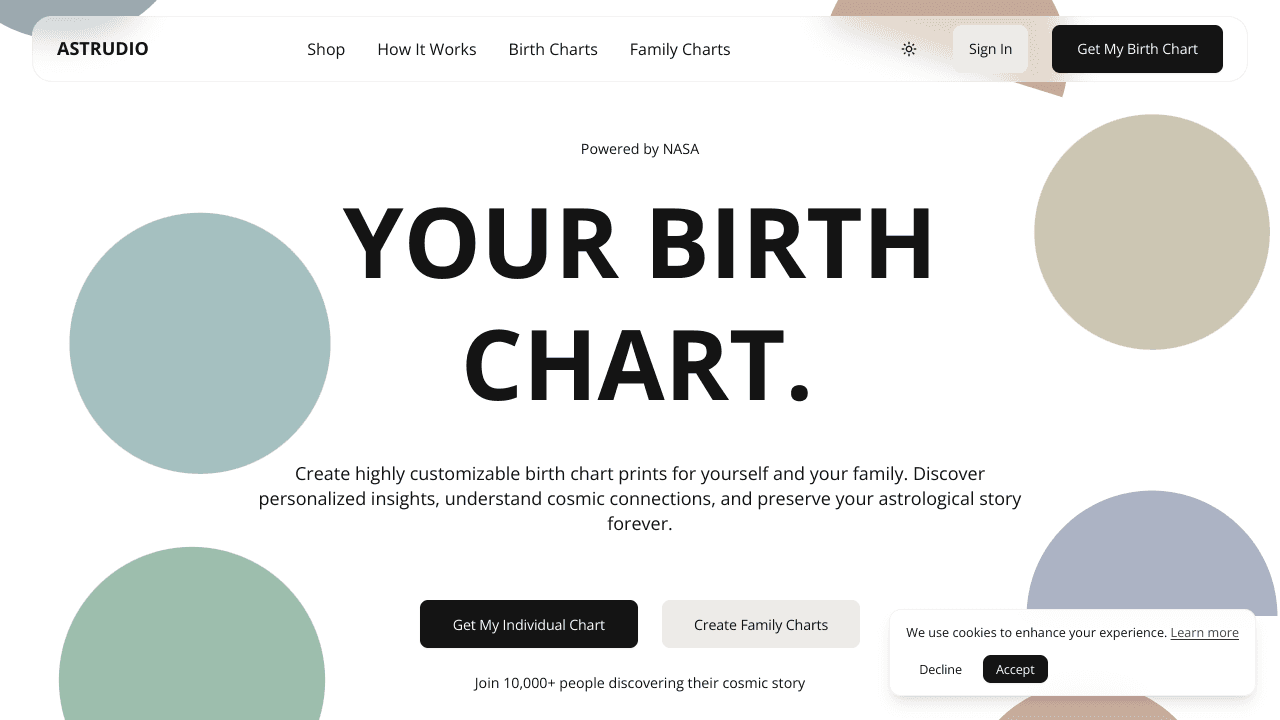The width and height of the screenshot is (1280, 720).
Task: Select Family Charts in the navigation
Action: tap(679, 49)
